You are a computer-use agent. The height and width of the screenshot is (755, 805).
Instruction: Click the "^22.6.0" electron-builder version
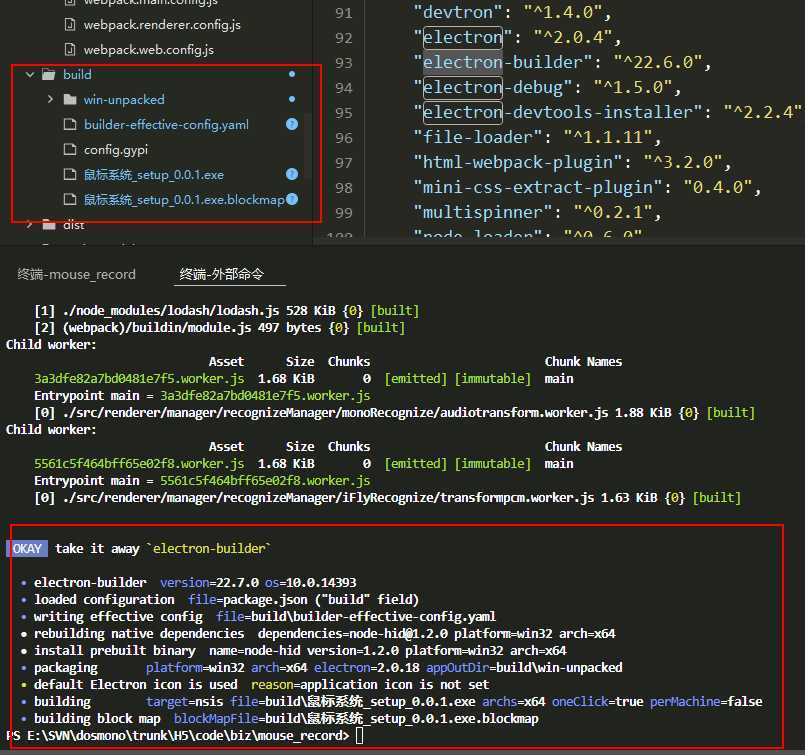[x=658, y=62]
